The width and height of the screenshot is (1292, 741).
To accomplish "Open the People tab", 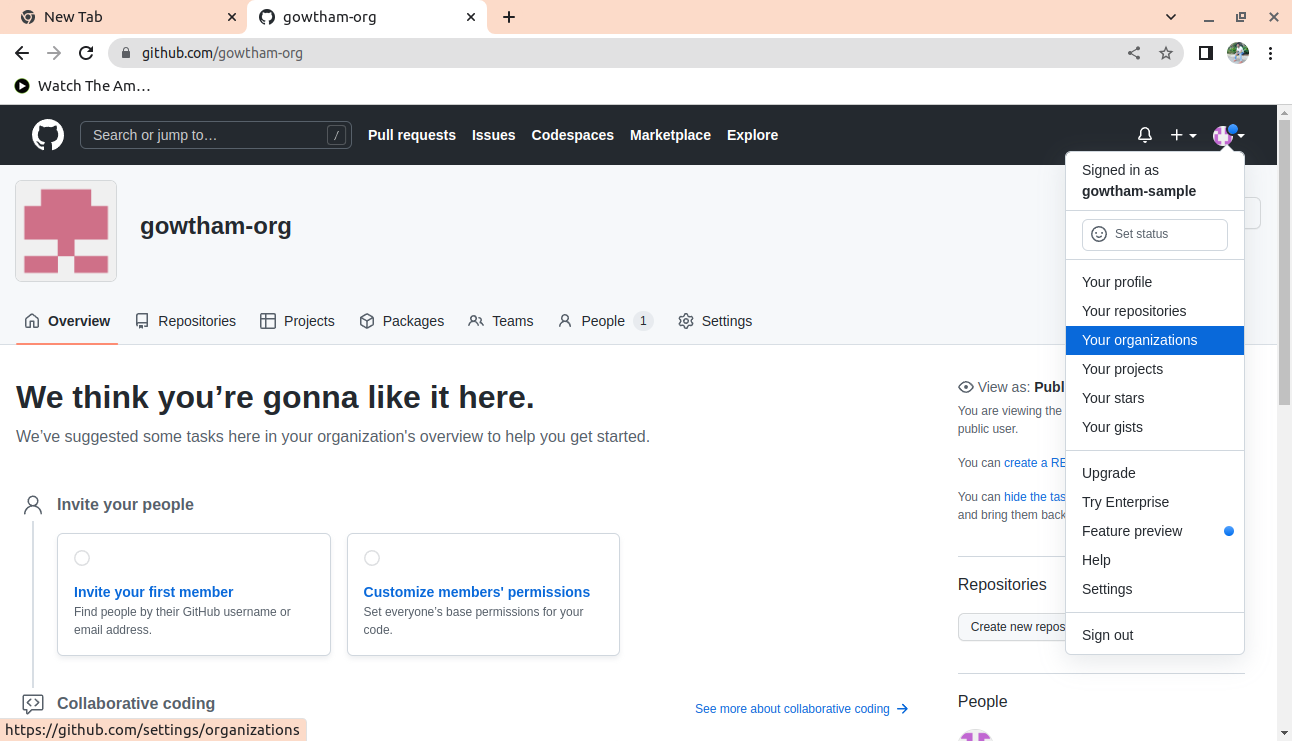I will pos(603,321).
